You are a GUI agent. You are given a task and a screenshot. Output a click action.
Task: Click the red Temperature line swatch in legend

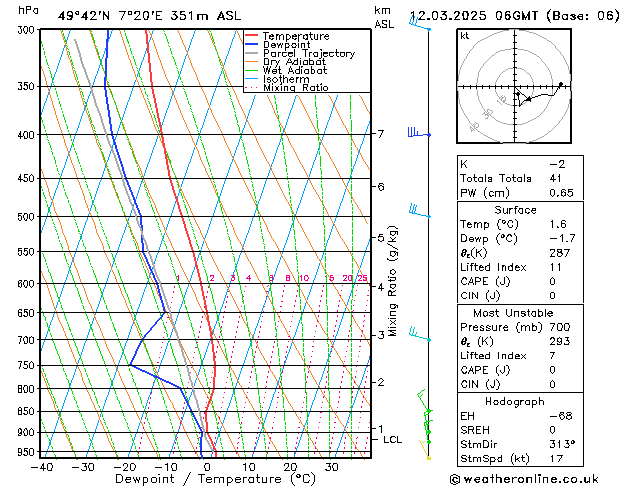click(252, 36)
